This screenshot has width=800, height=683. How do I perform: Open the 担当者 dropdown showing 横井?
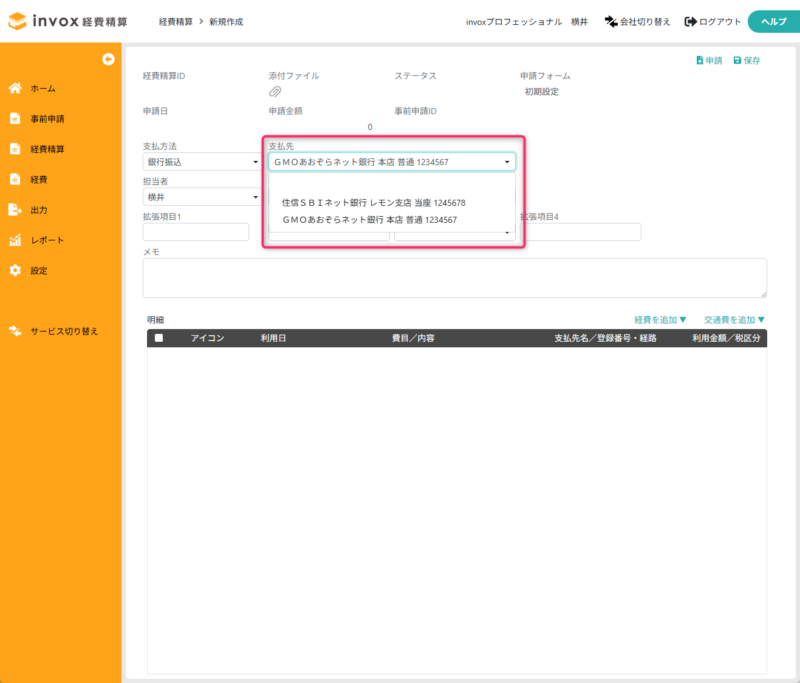pos(202,197)
